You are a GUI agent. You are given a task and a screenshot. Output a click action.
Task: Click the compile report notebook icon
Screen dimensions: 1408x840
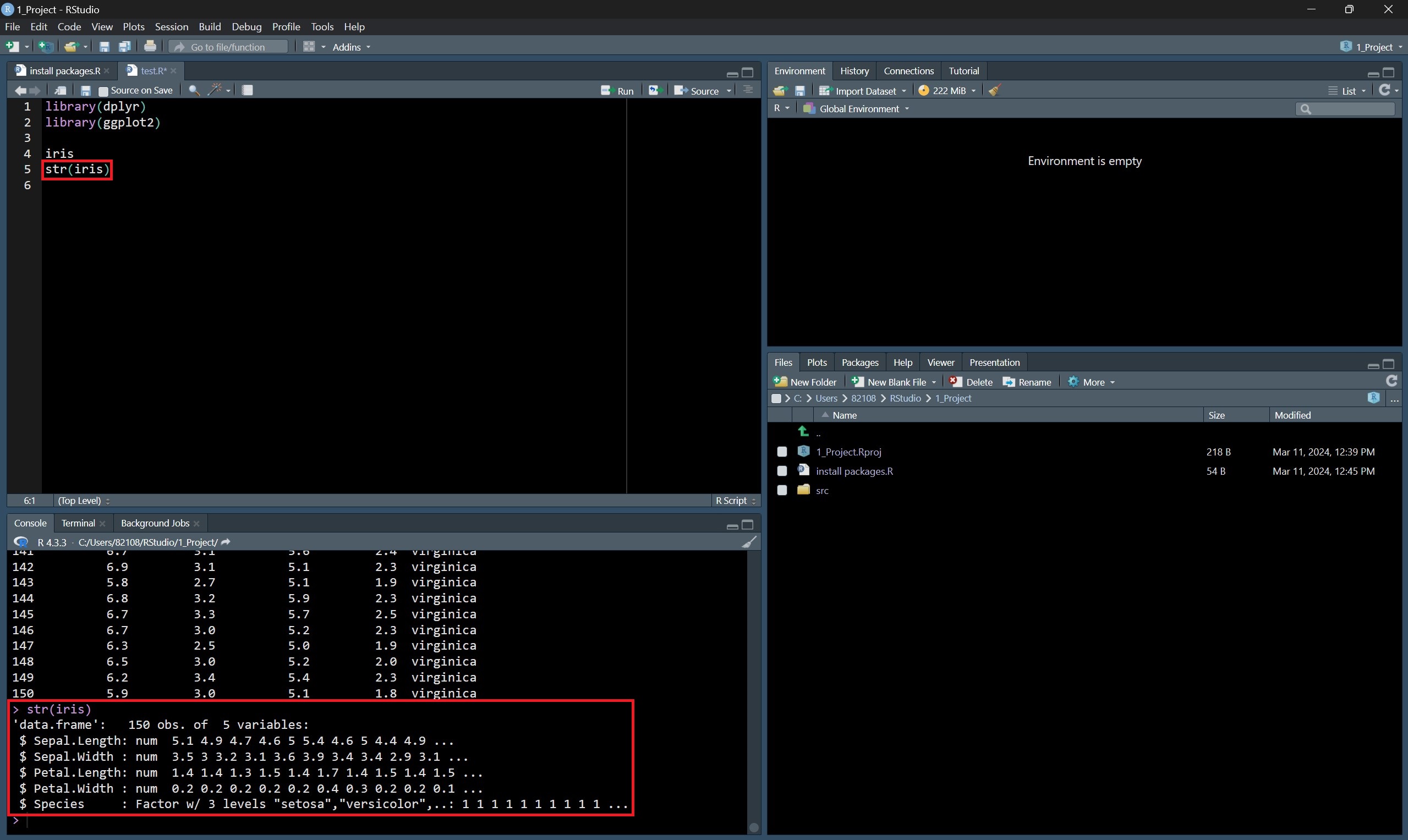coord(248,90)
